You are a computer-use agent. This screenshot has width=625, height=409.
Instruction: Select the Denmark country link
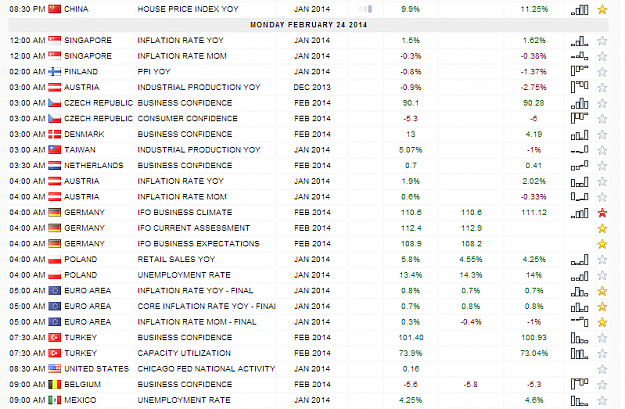[84, 134]
